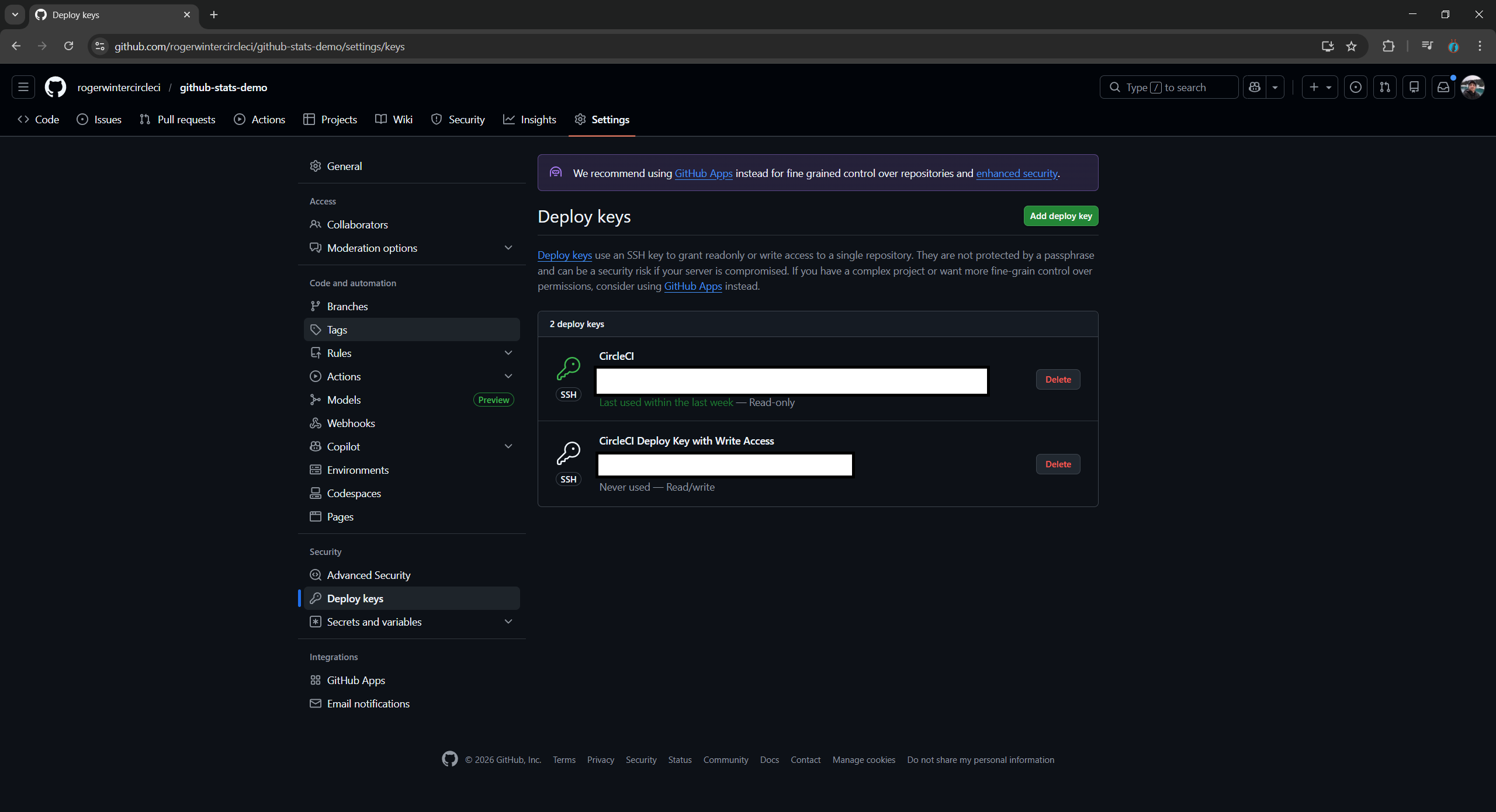Click the Add deploy key button
This screenshot has width=1496, height=812.
[1061, 216]
